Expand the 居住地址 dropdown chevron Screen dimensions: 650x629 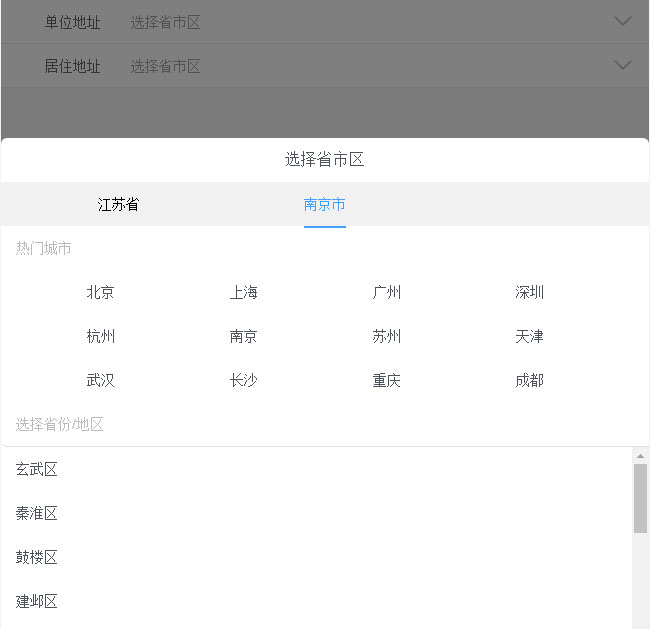[622, 65]
